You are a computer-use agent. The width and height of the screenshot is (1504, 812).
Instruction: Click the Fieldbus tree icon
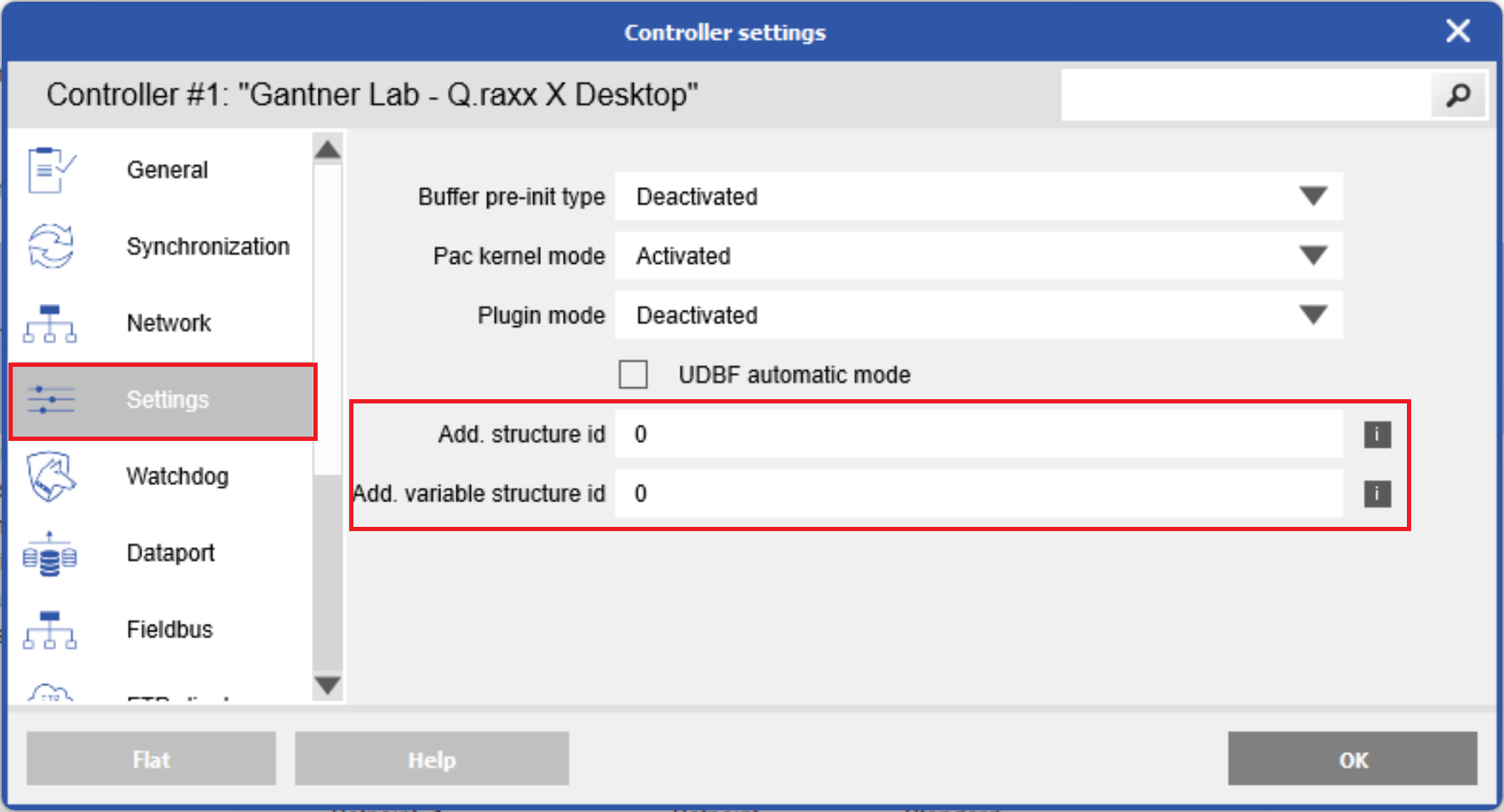click(50, 630)
